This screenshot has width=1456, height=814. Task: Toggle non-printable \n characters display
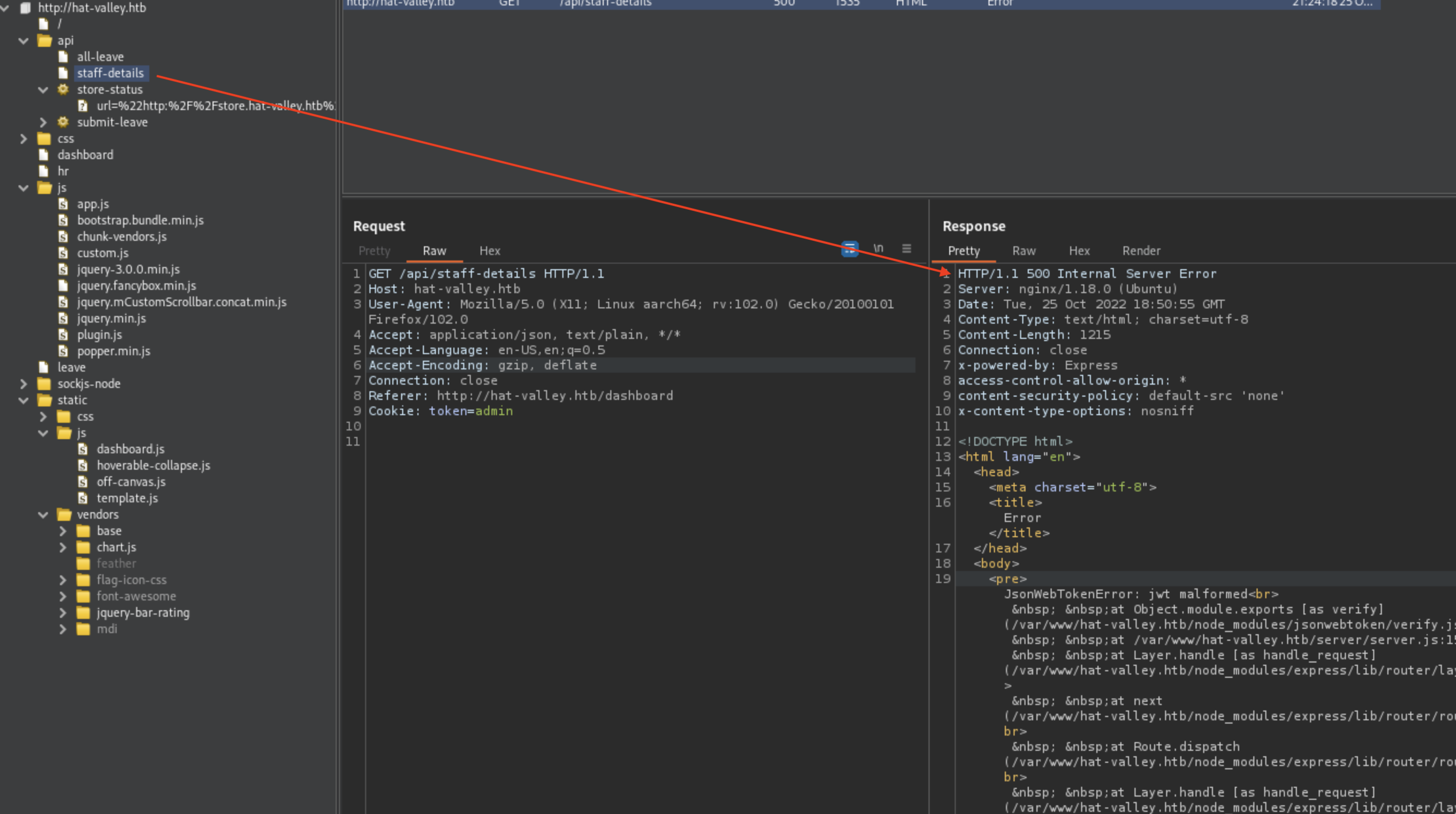pyautogui.click(x=878, y=248)
